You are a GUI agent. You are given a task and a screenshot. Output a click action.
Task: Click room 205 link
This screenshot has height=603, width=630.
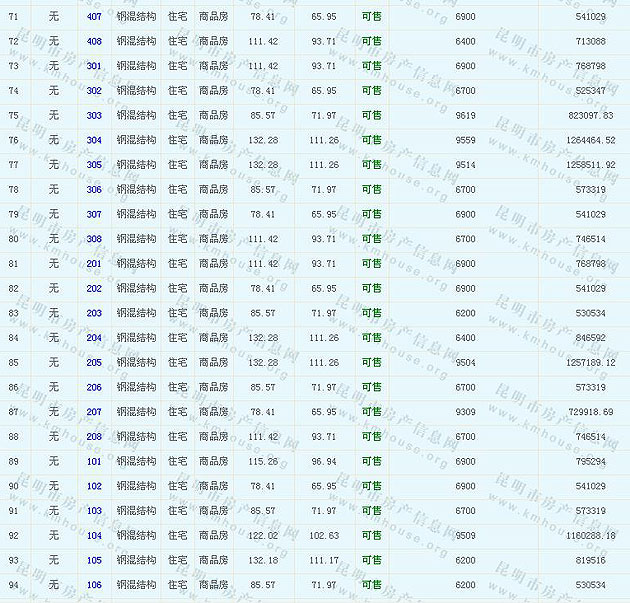[94, 363]
